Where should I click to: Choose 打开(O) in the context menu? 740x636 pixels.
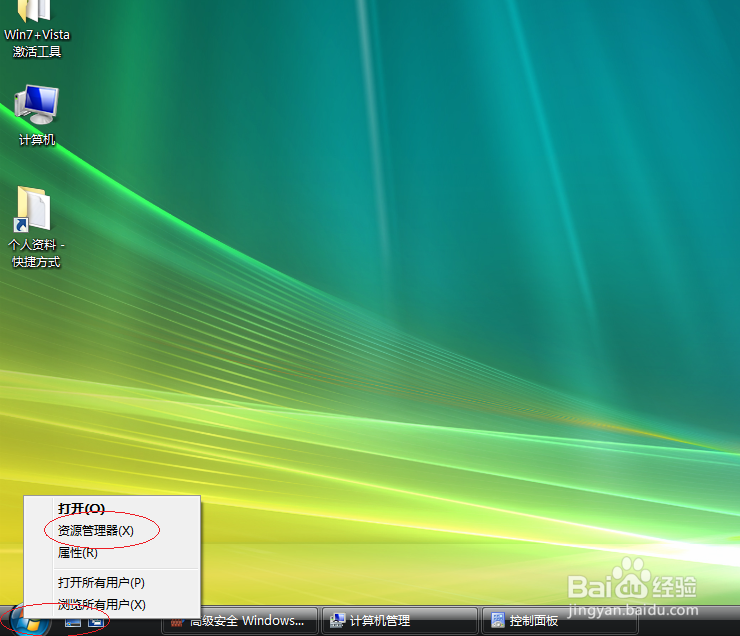(x=112, y=509)
